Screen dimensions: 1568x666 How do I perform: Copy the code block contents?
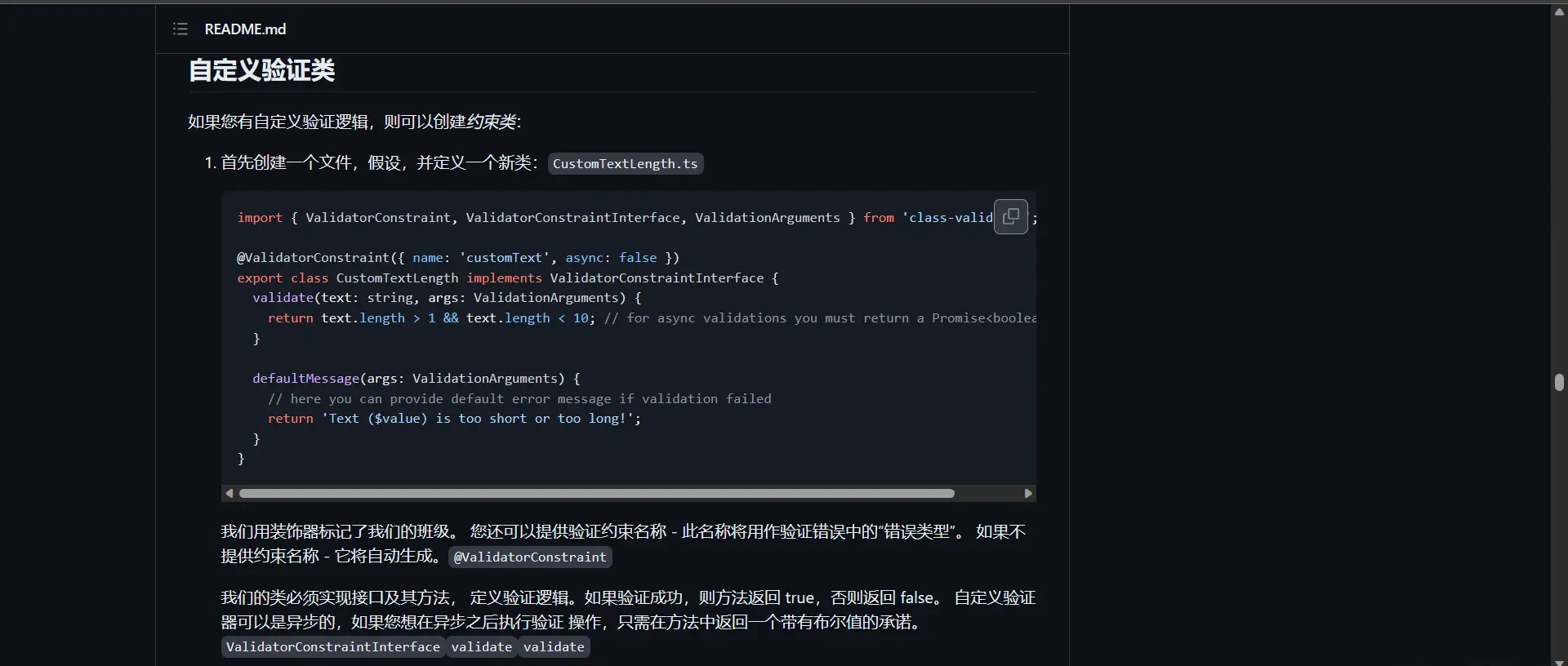pos(1010,216)
